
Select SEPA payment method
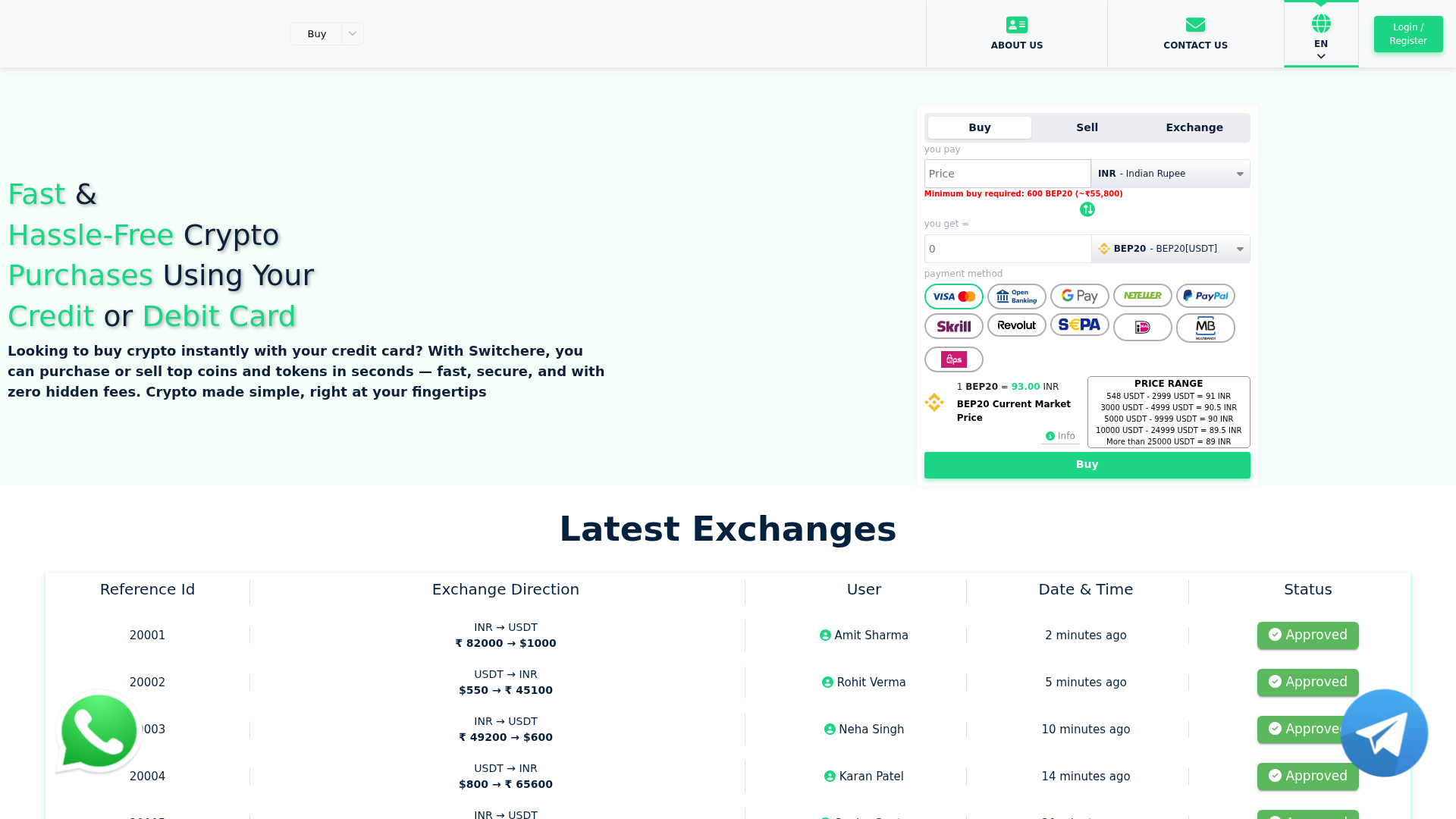click(x=1079, y=325)
